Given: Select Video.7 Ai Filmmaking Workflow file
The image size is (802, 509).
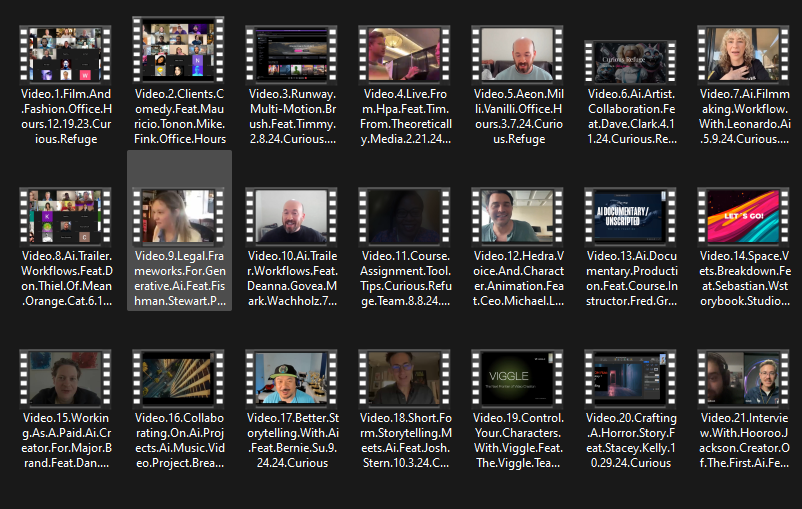Looking at the screenshot, I should pyautogui.click(x=745, y=54).
